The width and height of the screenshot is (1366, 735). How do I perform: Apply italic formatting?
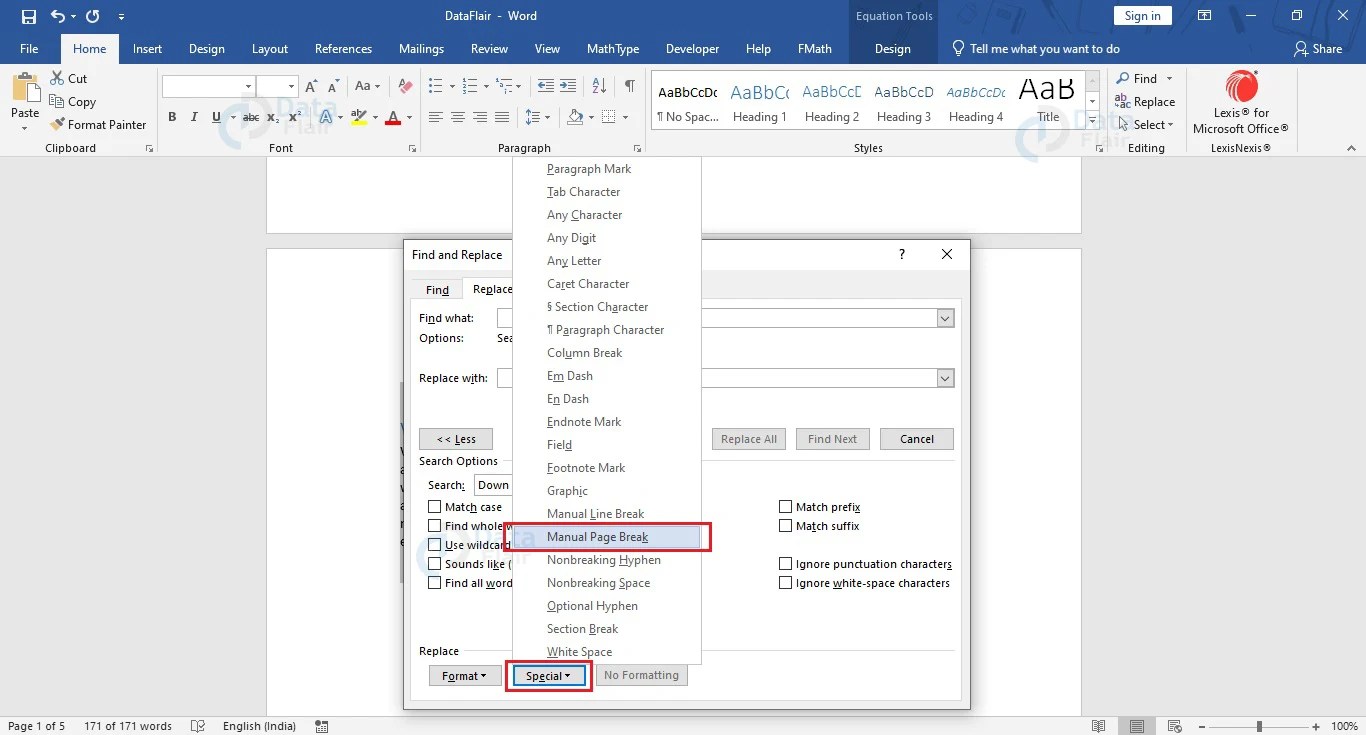point(192,117)
